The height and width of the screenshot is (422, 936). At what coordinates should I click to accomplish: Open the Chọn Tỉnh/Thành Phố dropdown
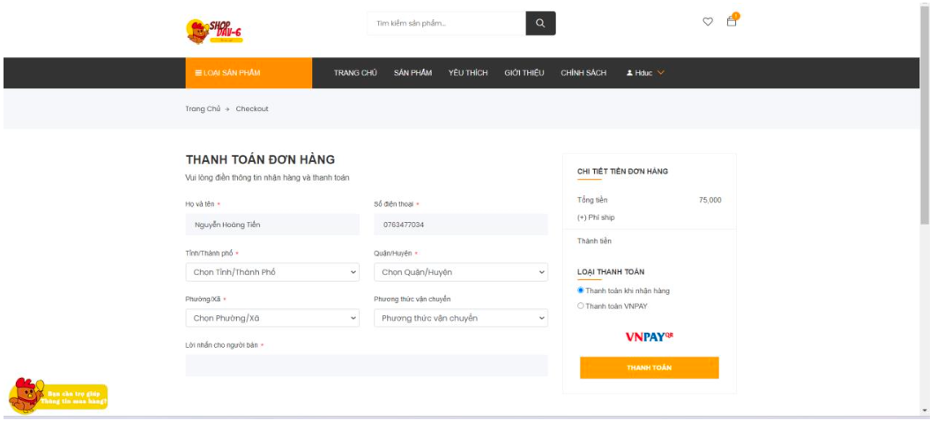pyautogui.click(x=272, y=272)
